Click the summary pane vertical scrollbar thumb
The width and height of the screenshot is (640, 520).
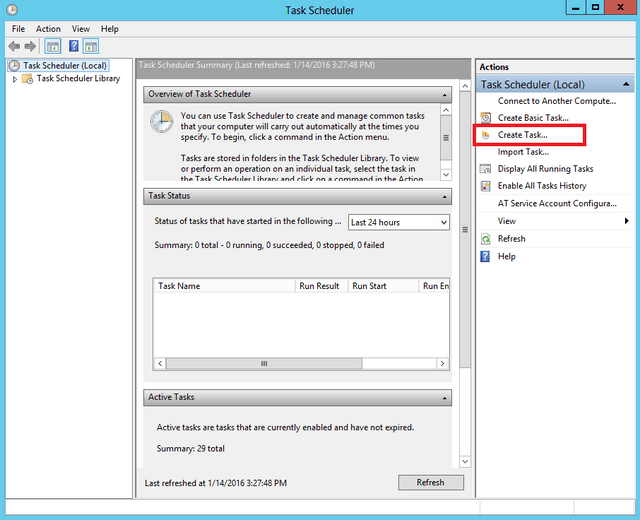465,229
